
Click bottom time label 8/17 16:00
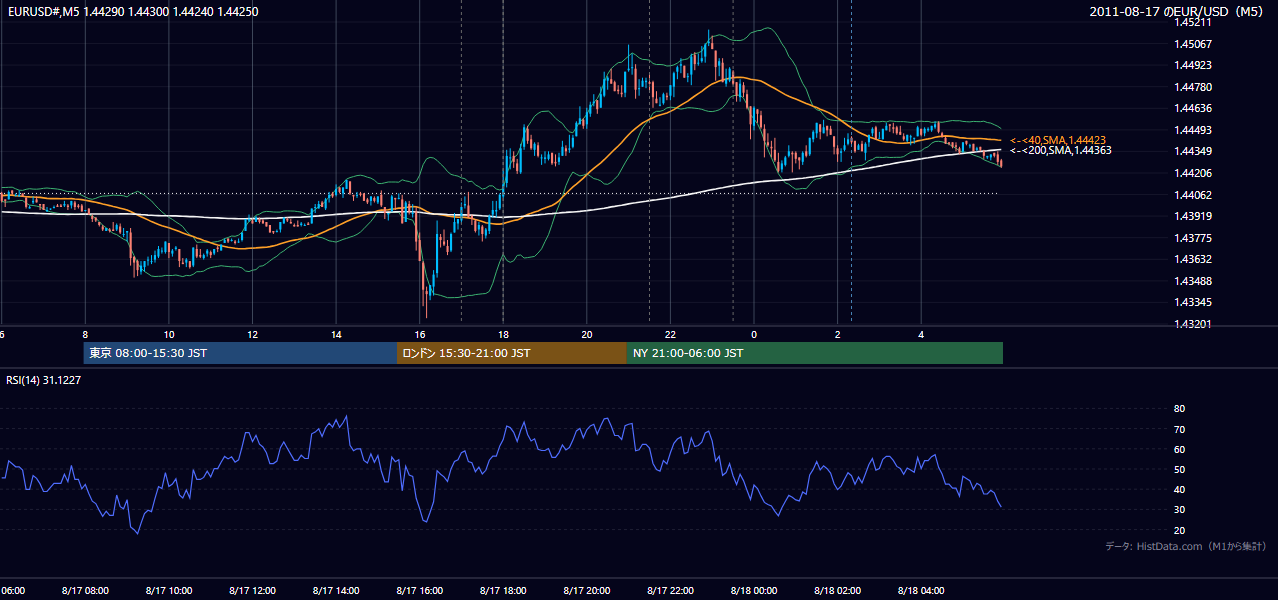[420, 590]
